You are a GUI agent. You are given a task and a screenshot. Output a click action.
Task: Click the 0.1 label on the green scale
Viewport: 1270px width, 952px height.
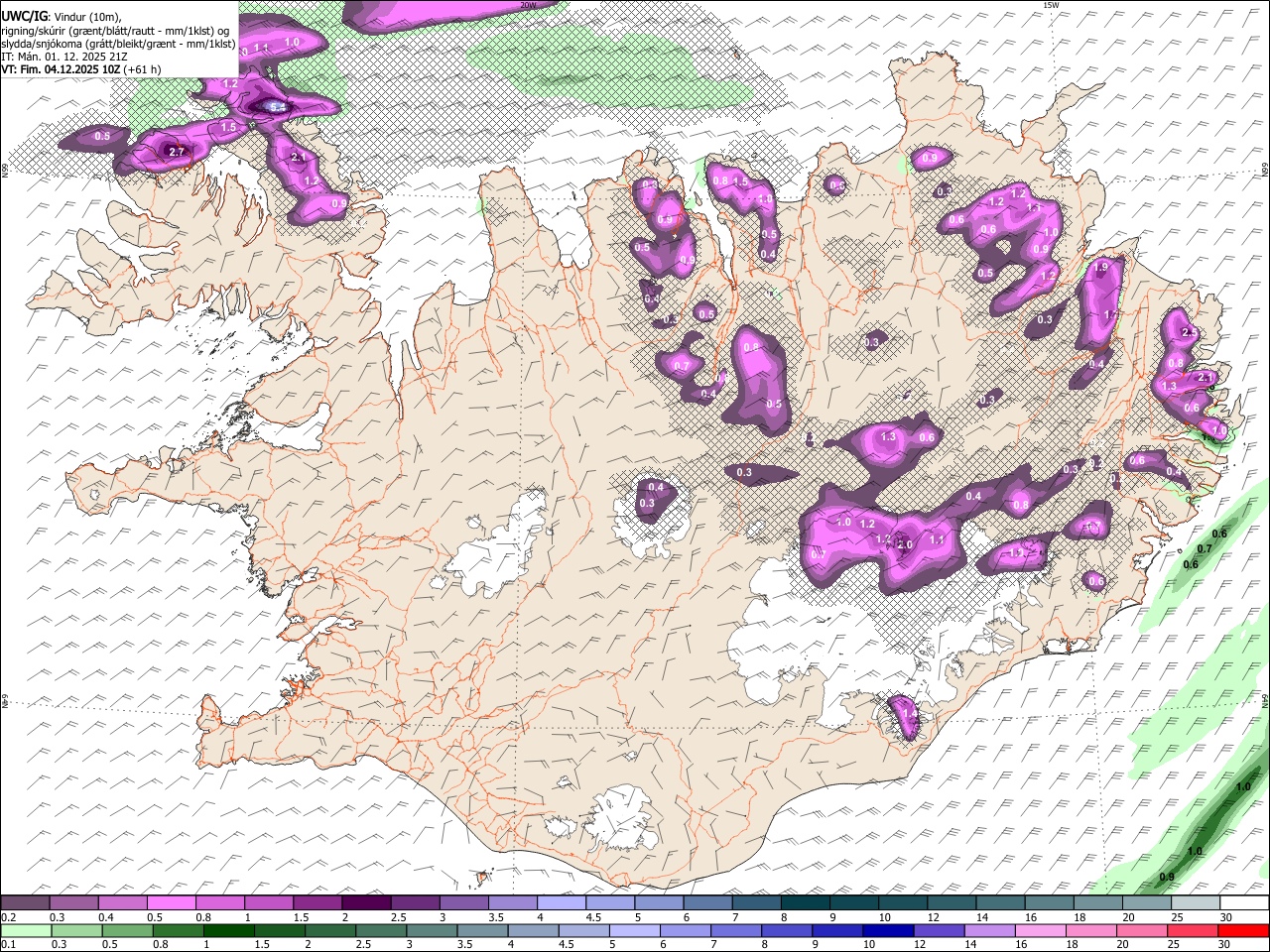coord(8,944)
